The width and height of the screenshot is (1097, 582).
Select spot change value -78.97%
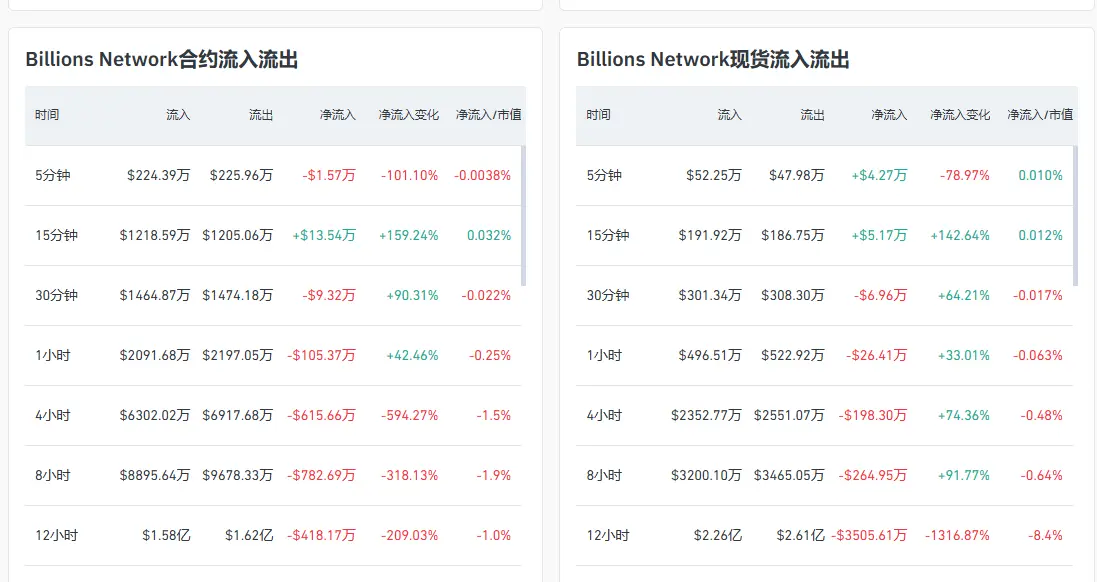pyautogui.click(x=964, y=176)
